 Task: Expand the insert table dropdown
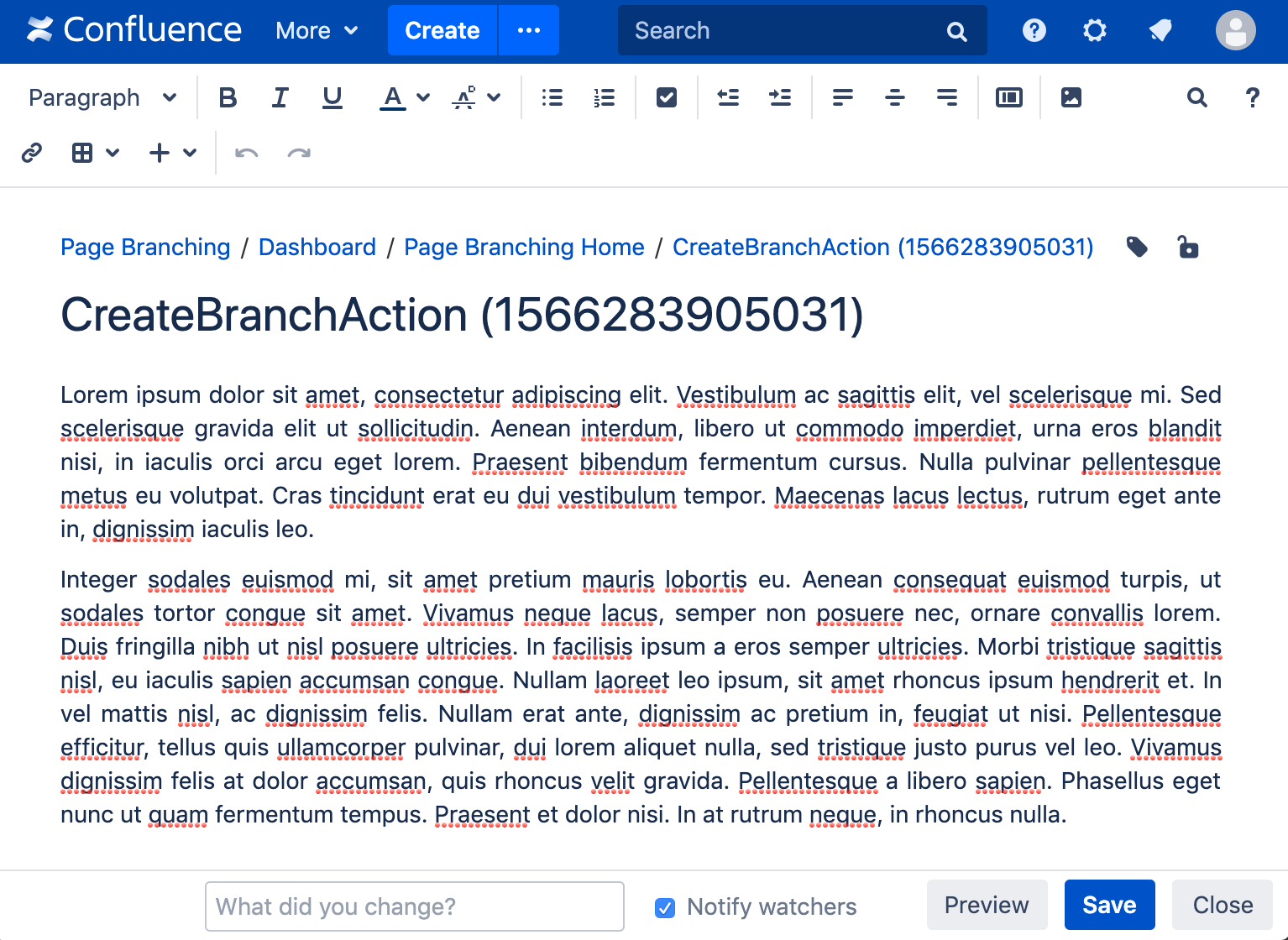click(x=113, y=153)
